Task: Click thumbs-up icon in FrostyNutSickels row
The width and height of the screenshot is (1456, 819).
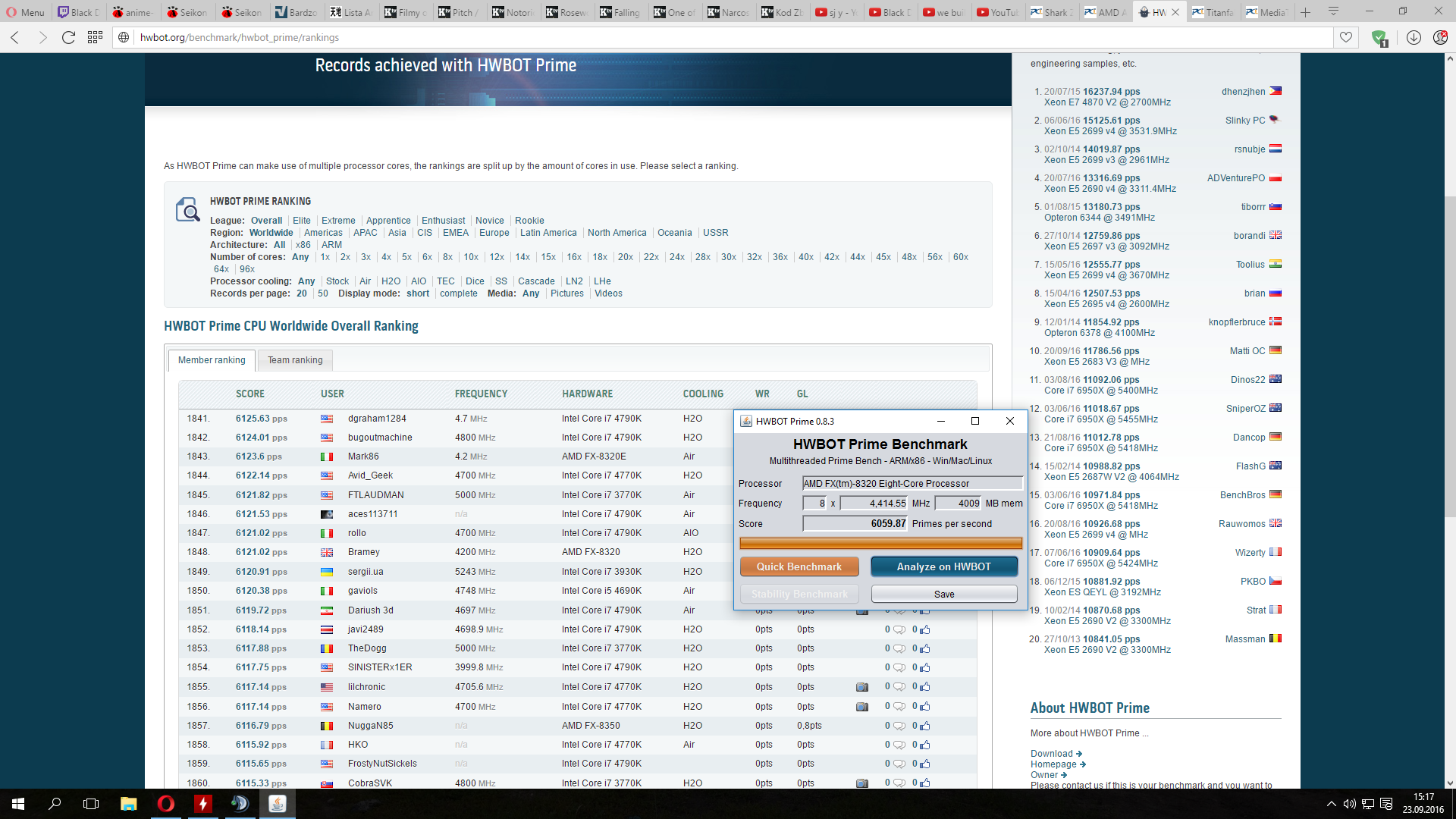Action: point(925,764)
